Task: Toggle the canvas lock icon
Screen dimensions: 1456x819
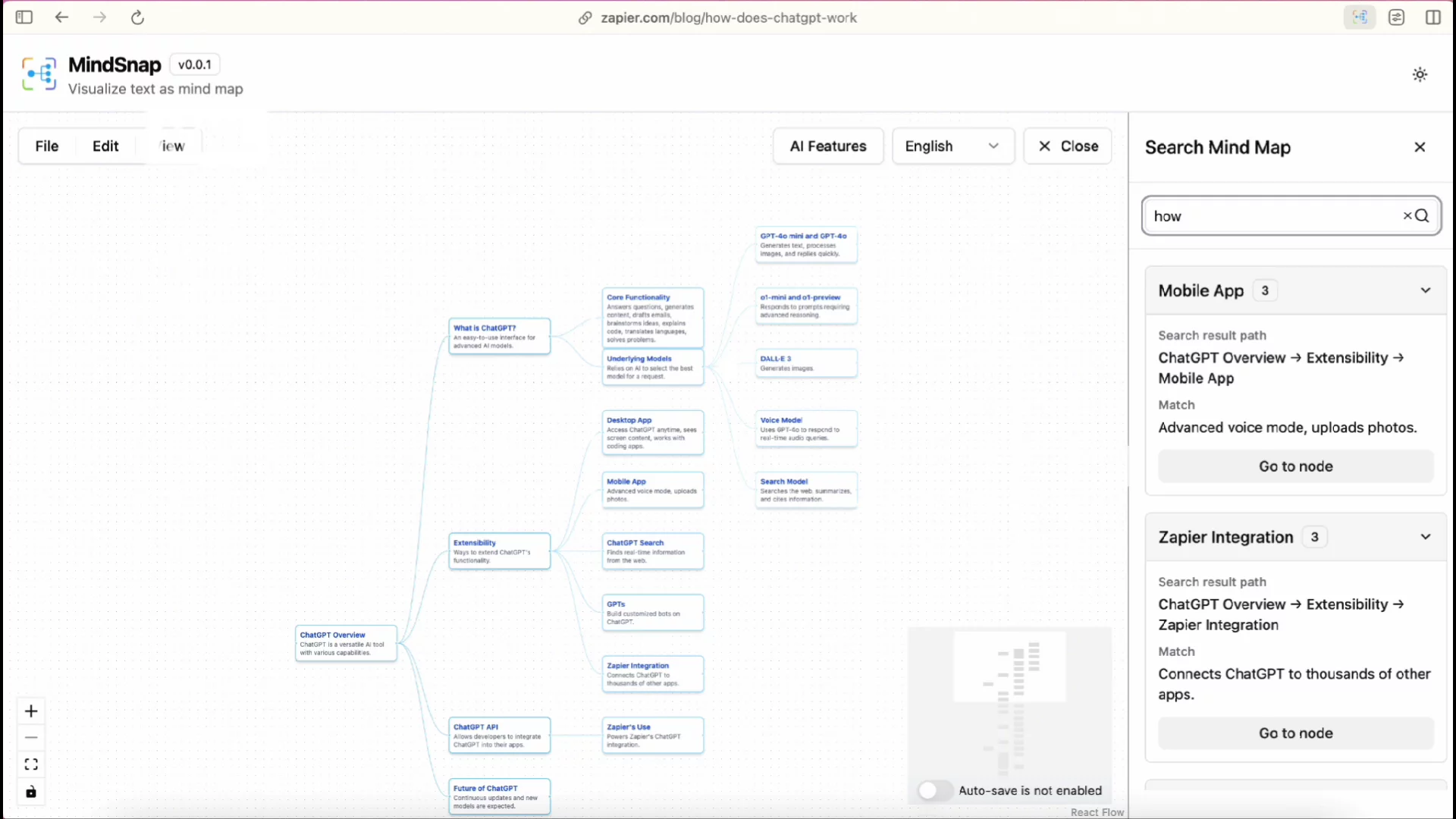Action: click(x=31, y=792)
